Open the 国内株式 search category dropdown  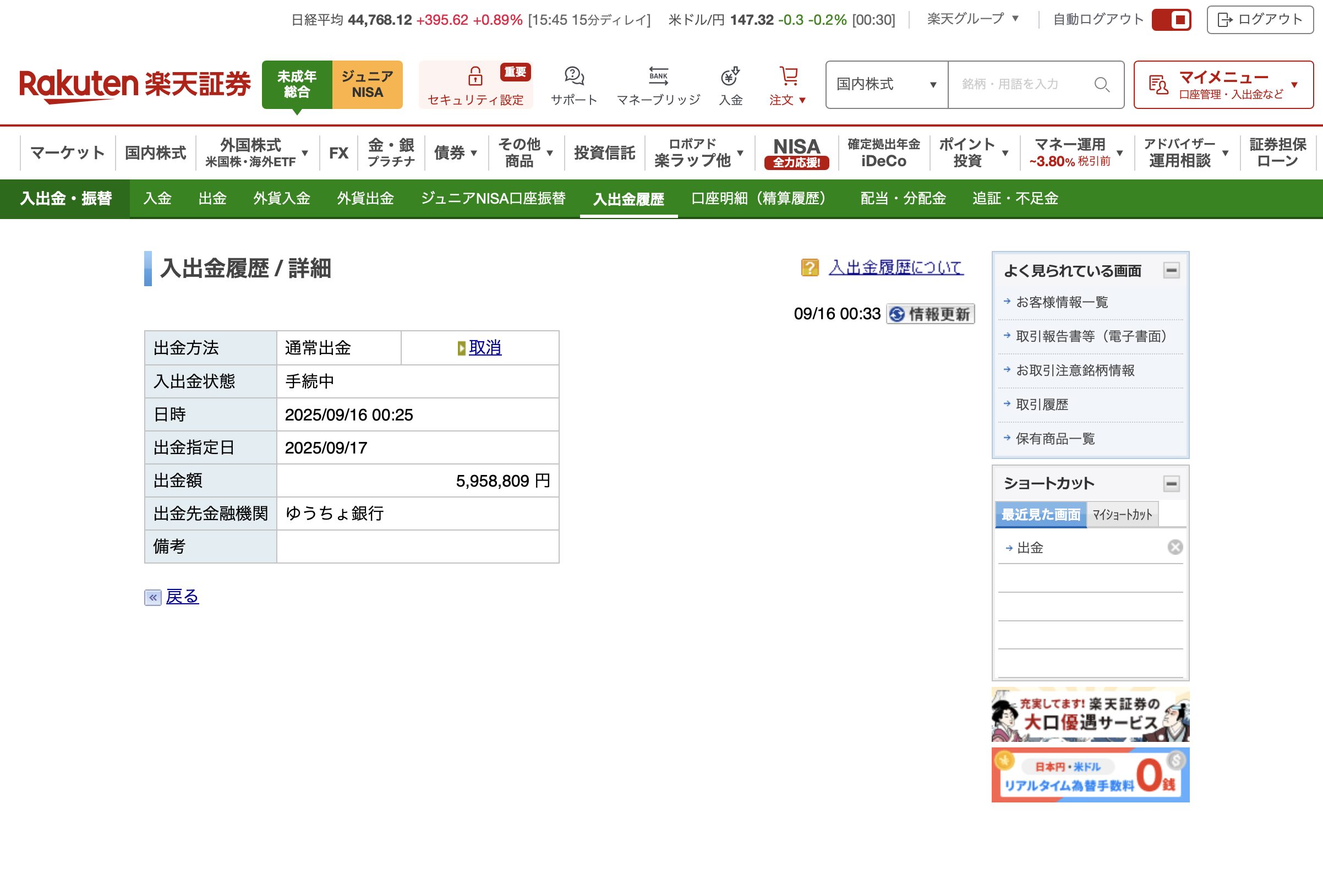(887, 85)
